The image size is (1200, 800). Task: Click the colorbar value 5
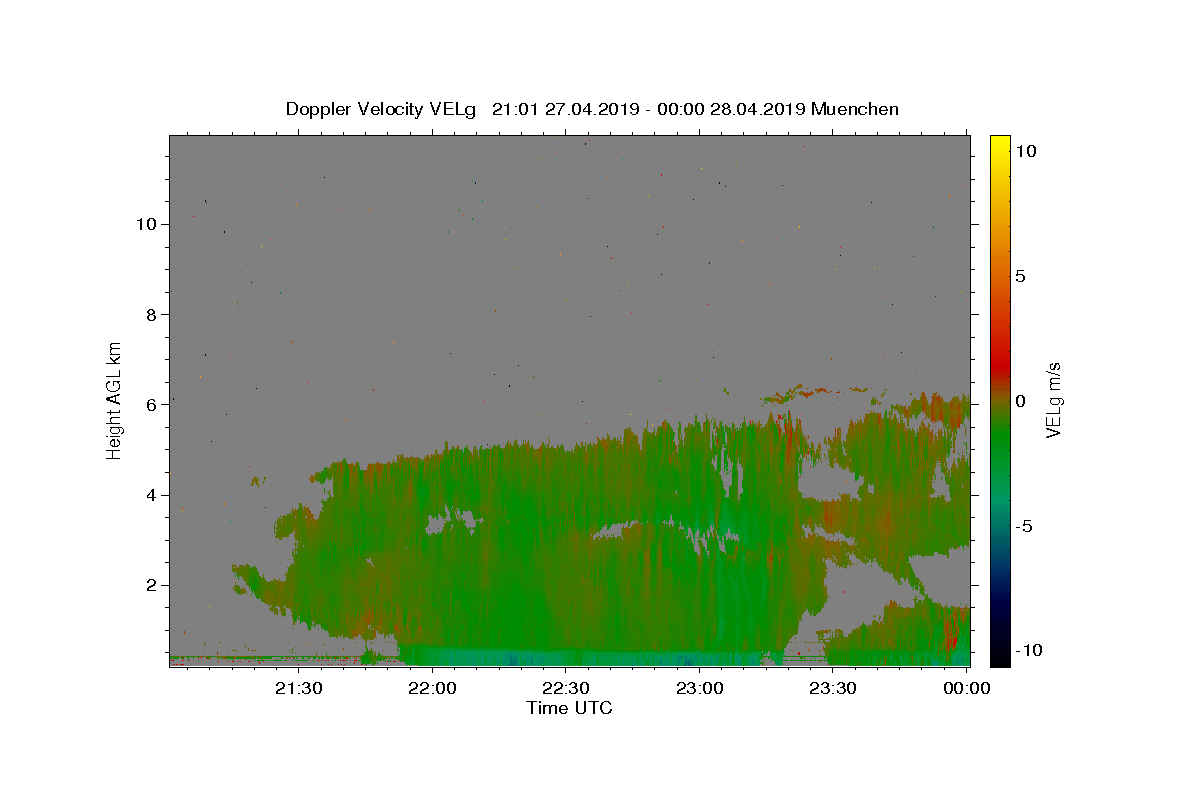[1020, 276]
